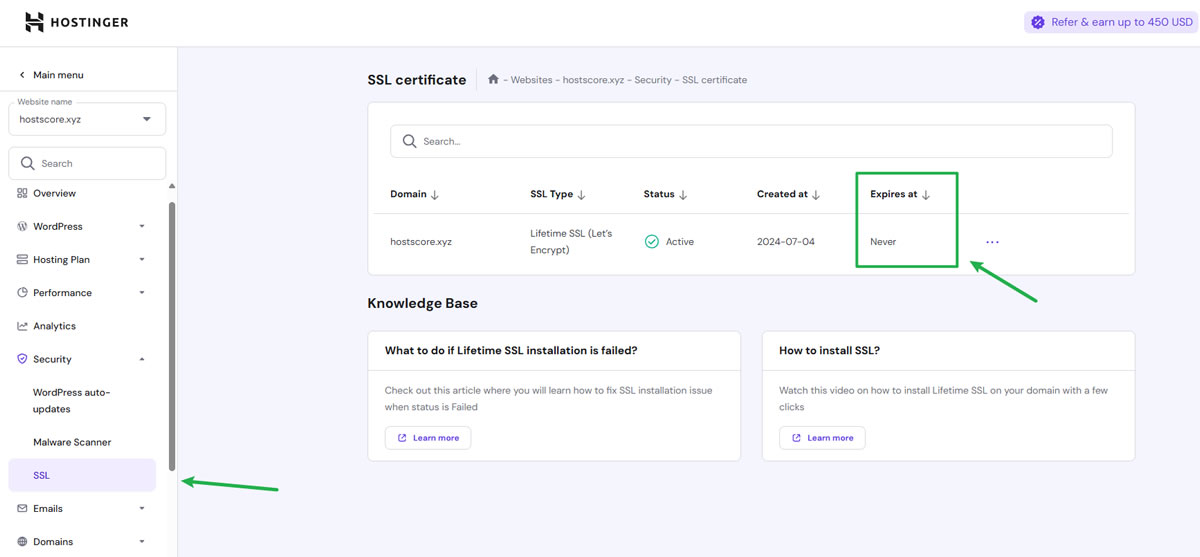The image size is (1200, 557).
Task: Click the Performance gauge icon
Action: 22,293
